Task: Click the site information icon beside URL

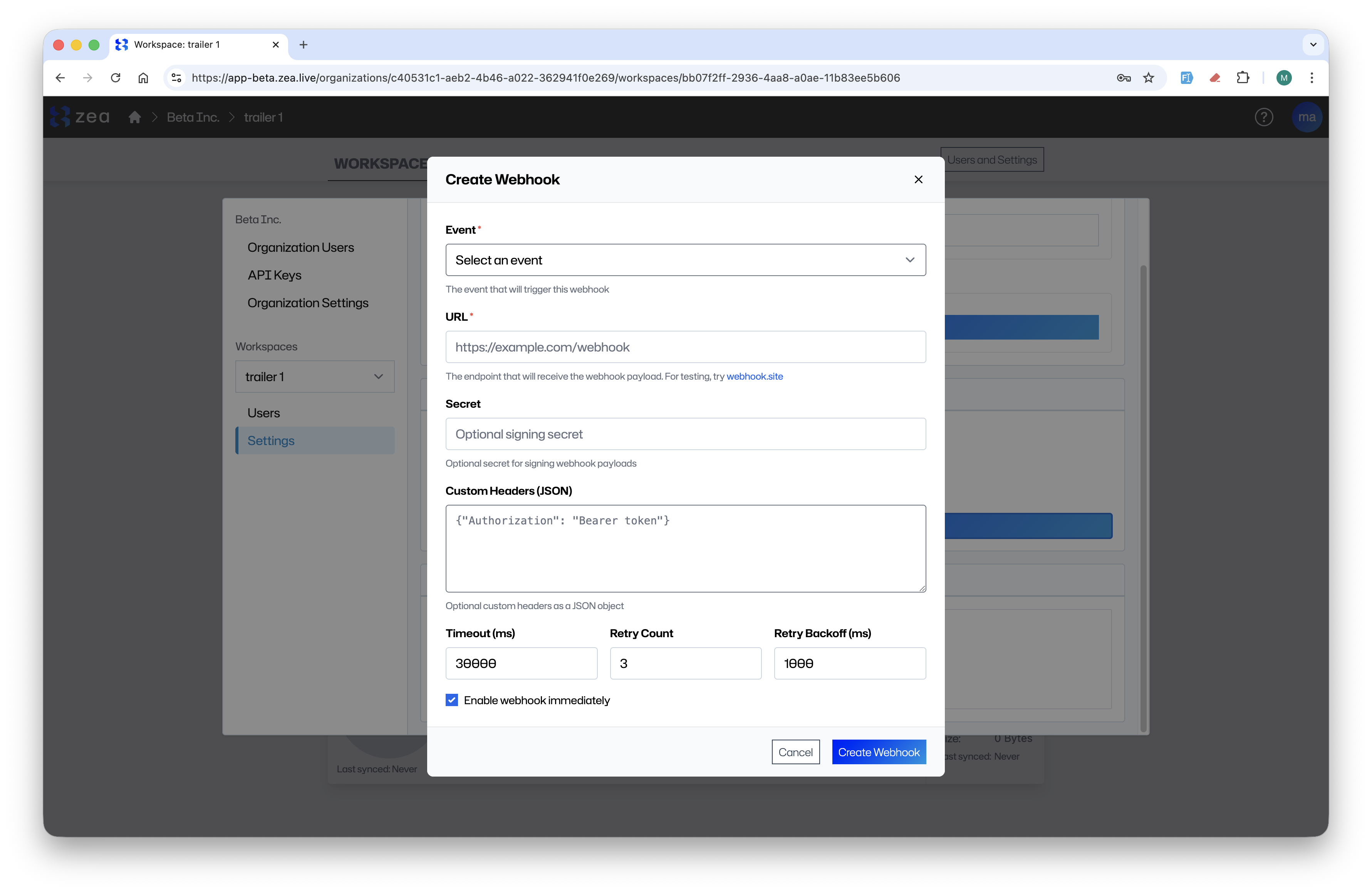Action: point(177,78)
